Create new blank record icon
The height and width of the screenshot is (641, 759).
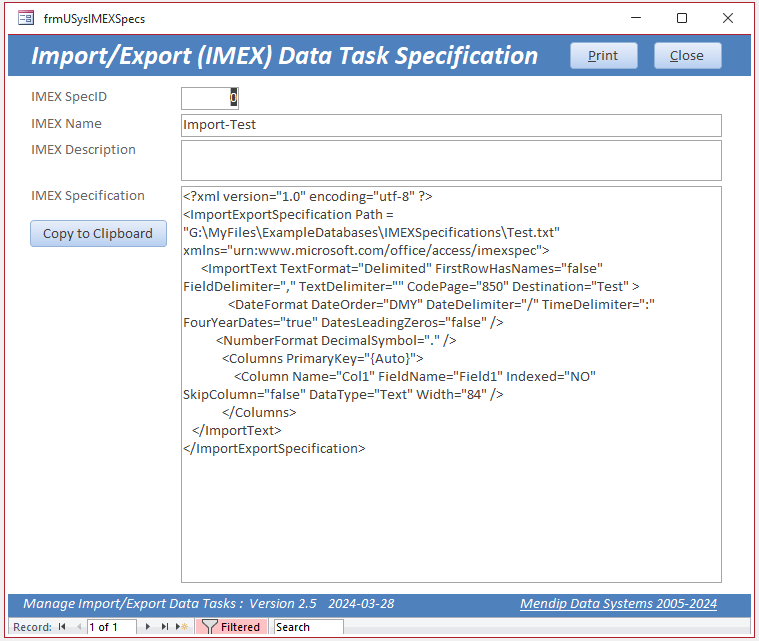(x=182, y=626)
